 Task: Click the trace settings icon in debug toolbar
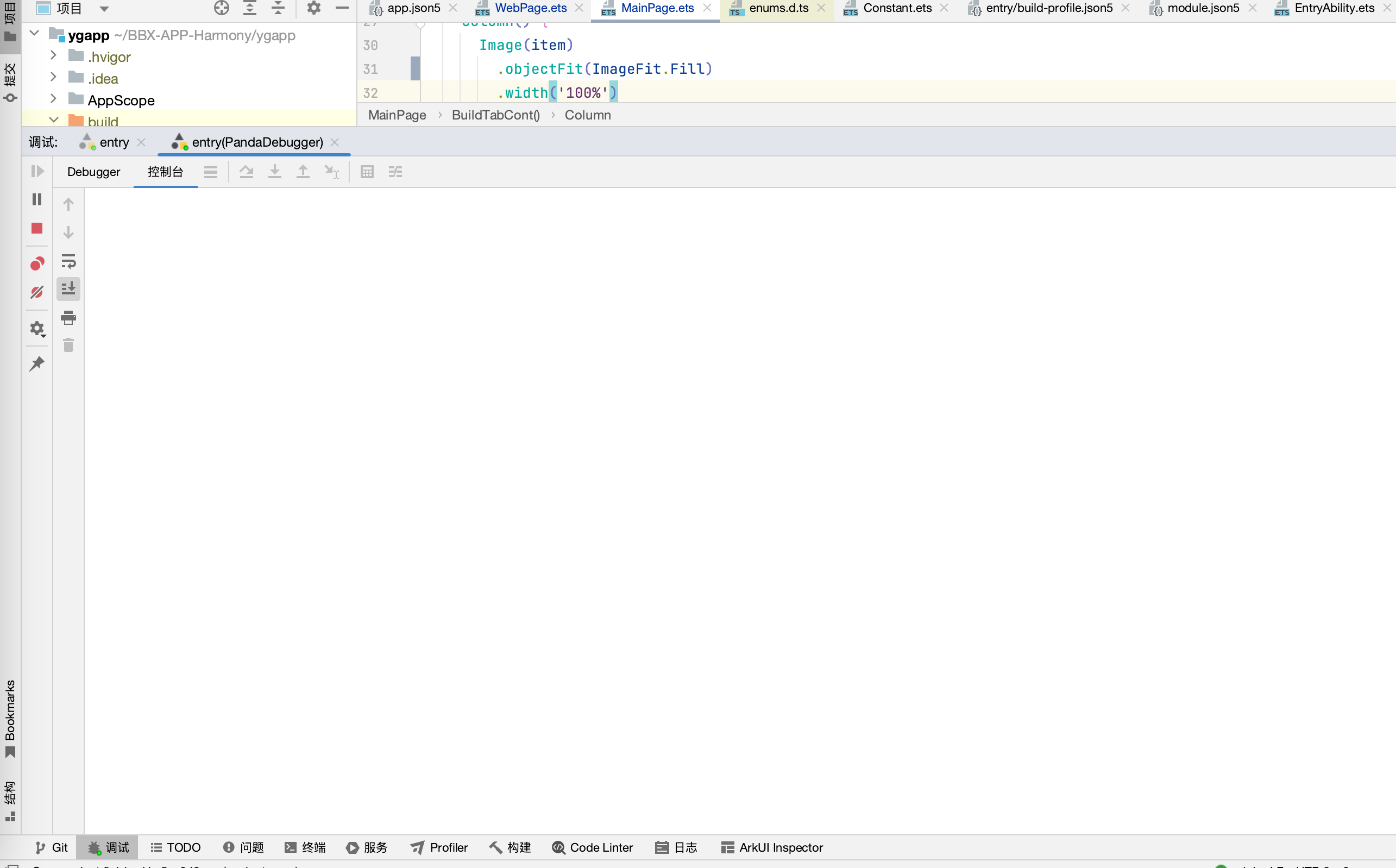(x=395, y=172)
